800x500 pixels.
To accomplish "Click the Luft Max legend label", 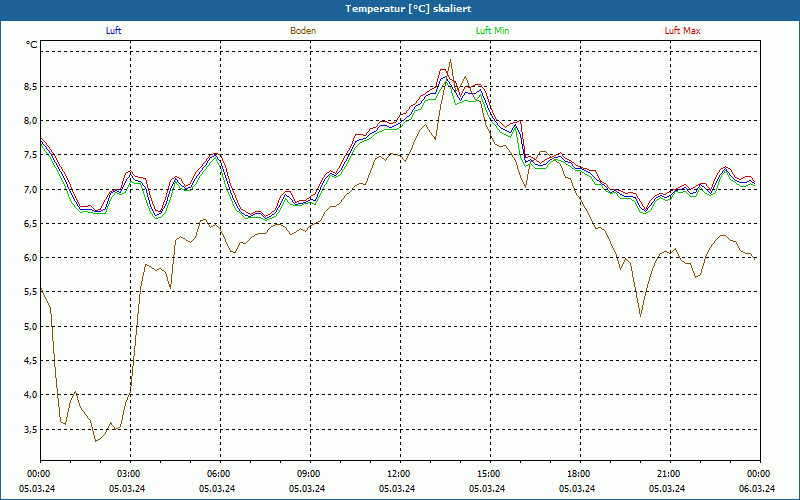I will pyautogui.click(x=682, y=31).
